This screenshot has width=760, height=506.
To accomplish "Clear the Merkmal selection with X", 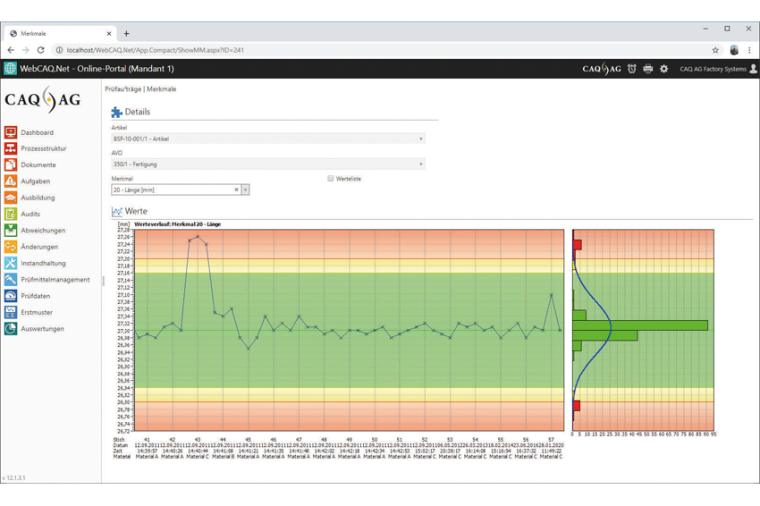I will click(x=236, y=189).
